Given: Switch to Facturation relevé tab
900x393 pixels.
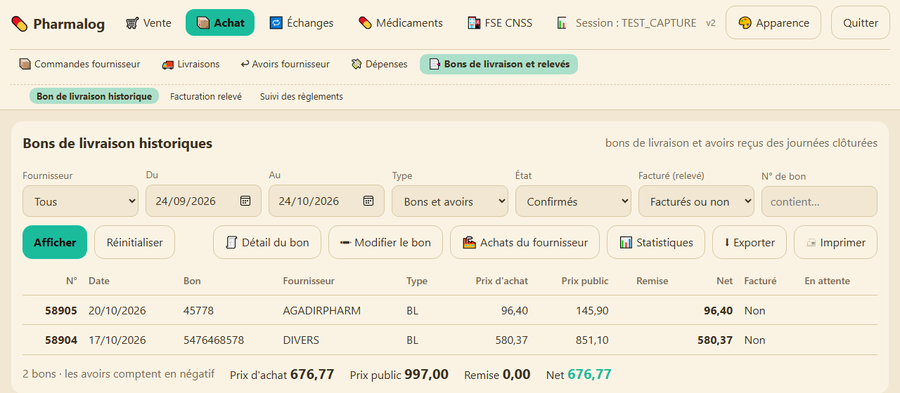Looking at the screenshot, I should [x=206, y=96].
